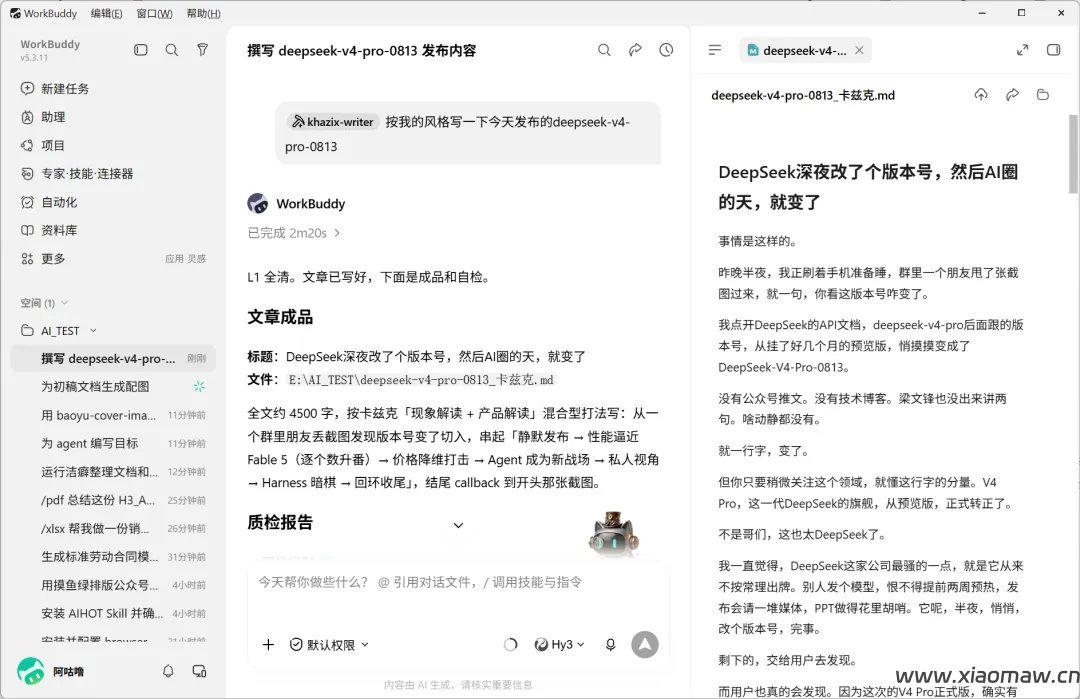1080x699 pixels.
Task: Close the deepseek-v4 file tab
Action: click(859, 50)
